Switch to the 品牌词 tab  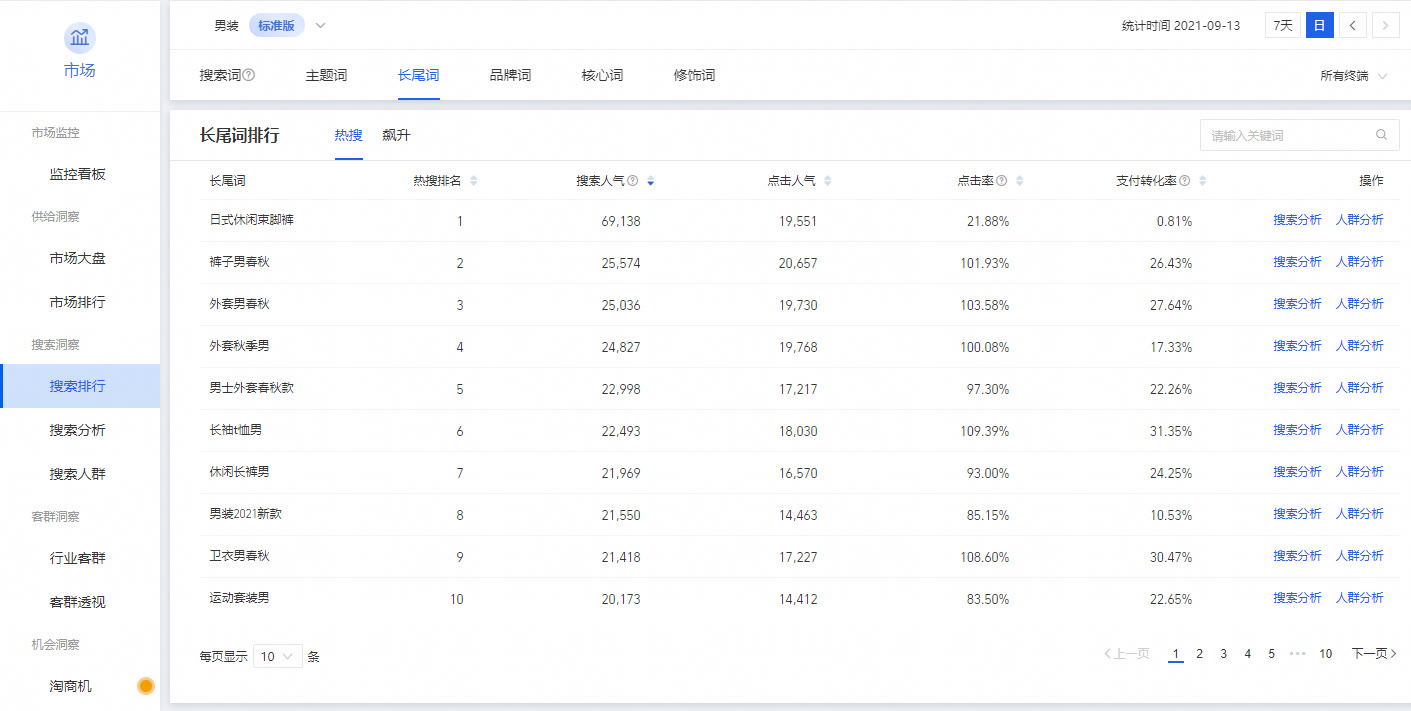coord(510,74)
